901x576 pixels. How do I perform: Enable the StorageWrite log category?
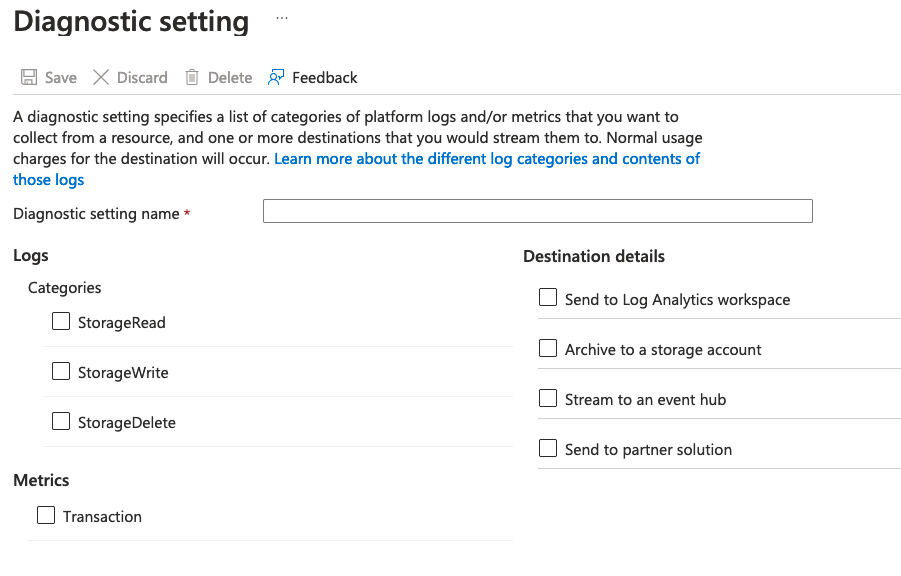pyautogui.click(x=60, y=371)
